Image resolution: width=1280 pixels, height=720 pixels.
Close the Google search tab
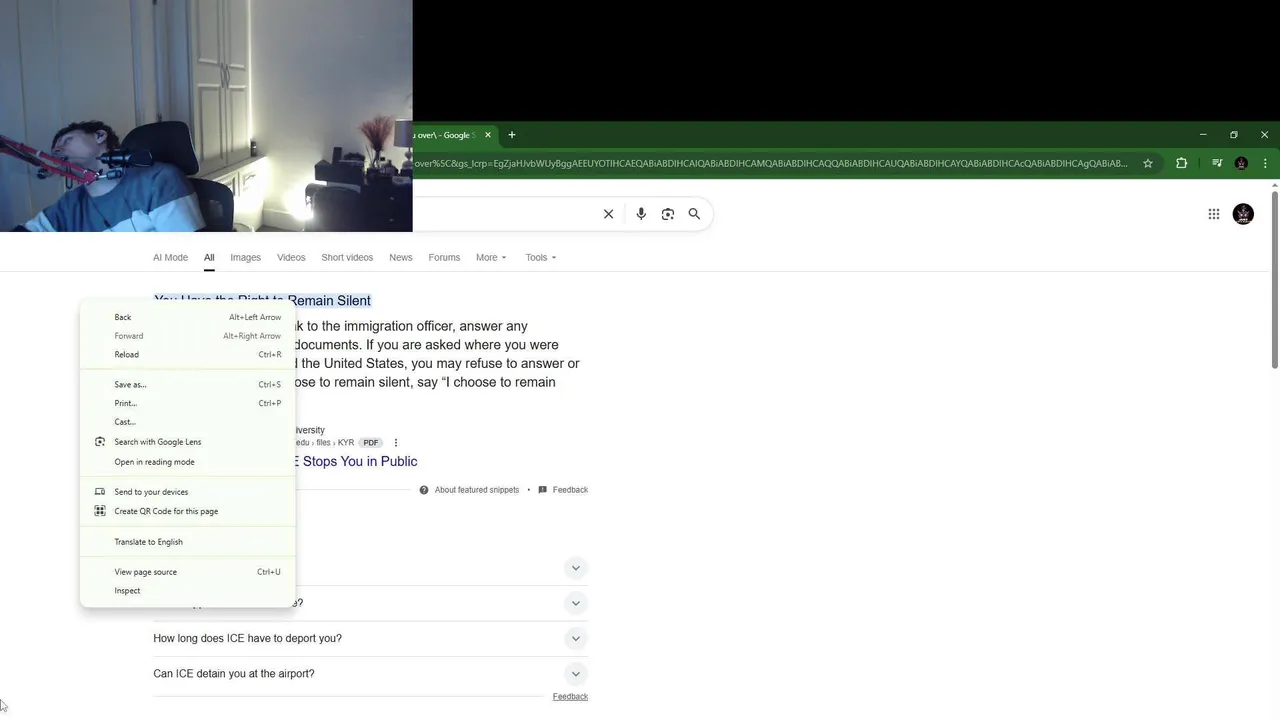tap(488, 135)
